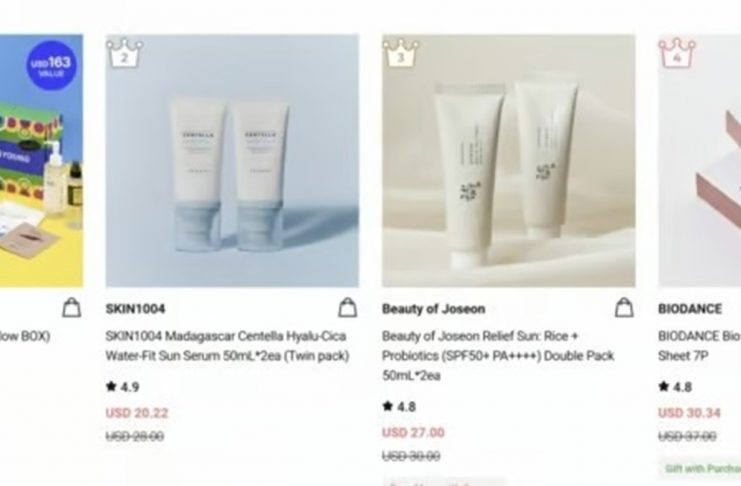
Task: Click star rating 4.8 of Beauty of Joseon
Action: [399, 407]
